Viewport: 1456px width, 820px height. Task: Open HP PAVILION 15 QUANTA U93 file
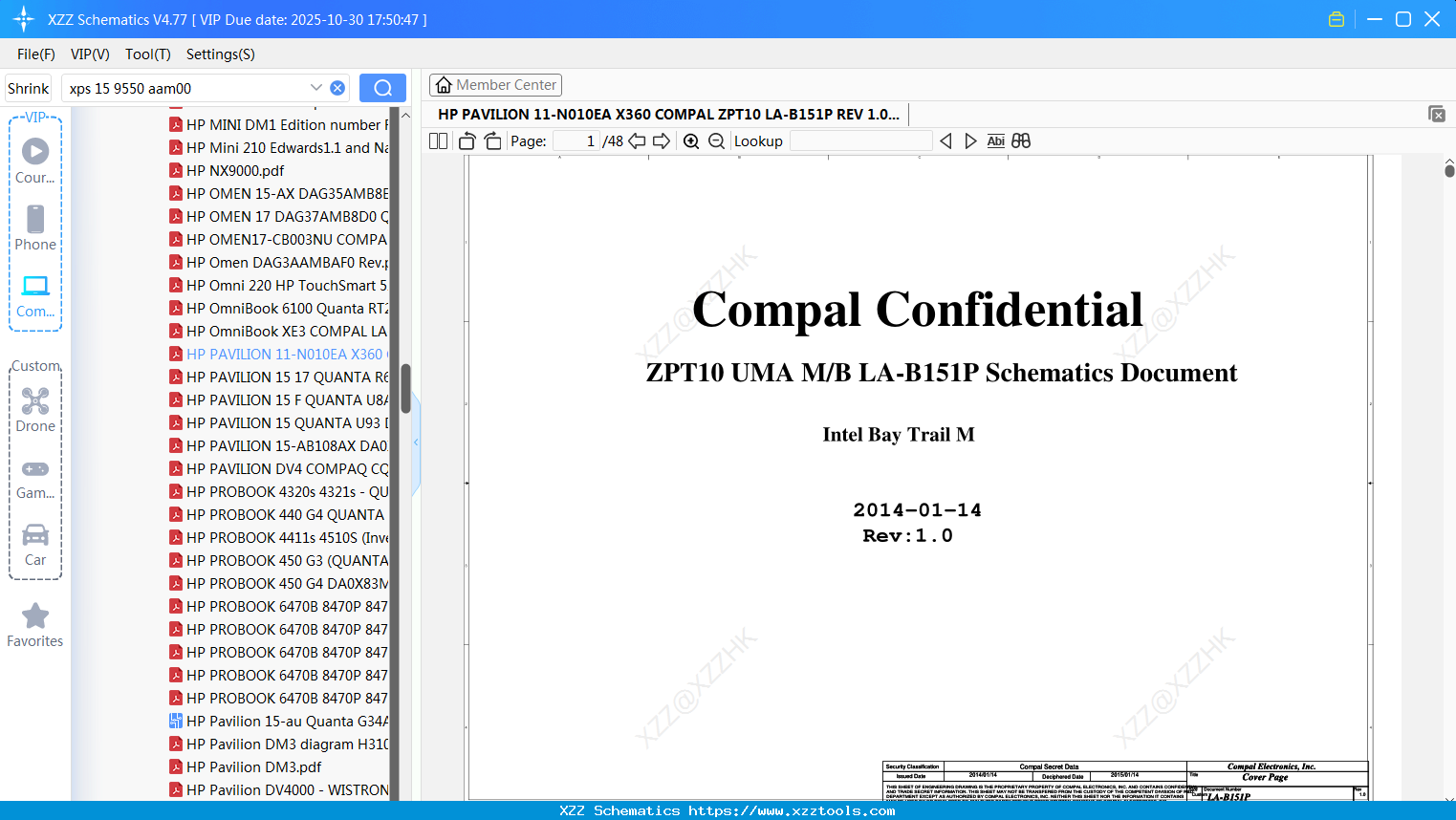pos(279,422)
